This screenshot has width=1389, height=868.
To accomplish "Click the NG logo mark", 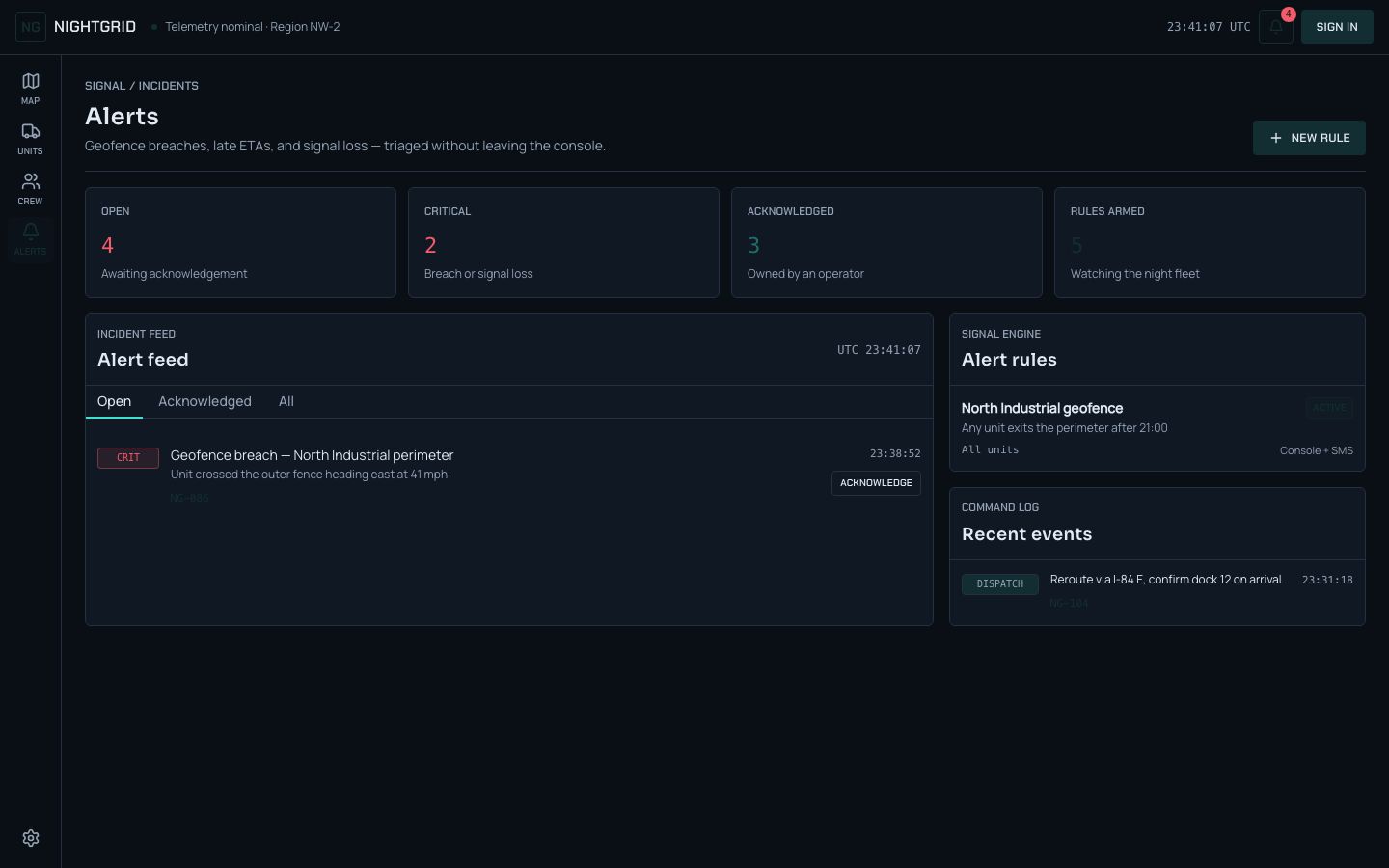I will click(31, 27).
